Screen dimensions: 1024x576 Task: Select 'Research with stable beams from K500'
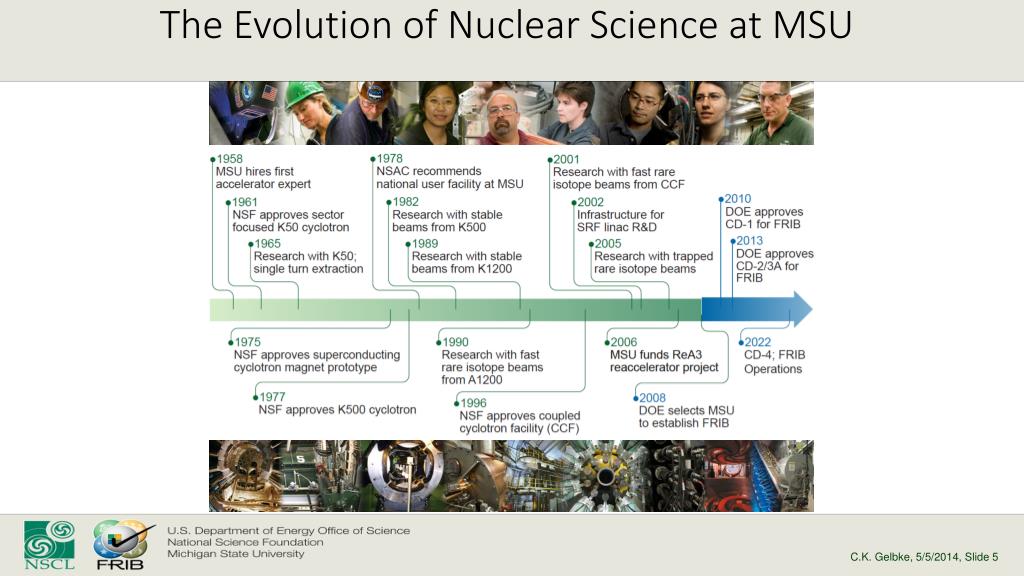pyautogui.click(x=447, y=221)
